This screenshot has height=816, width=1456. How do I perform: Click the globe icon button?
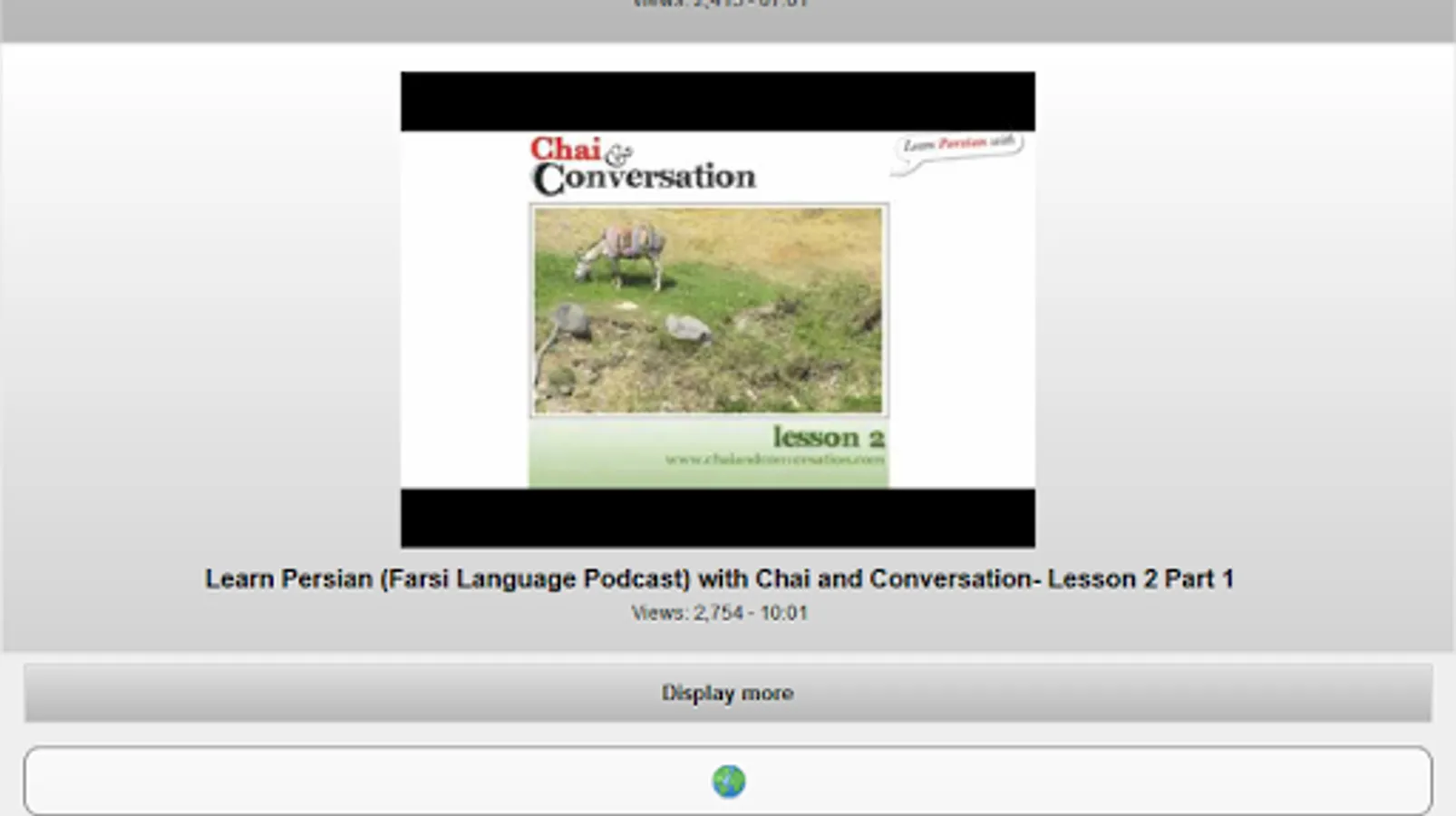point(728,781)
